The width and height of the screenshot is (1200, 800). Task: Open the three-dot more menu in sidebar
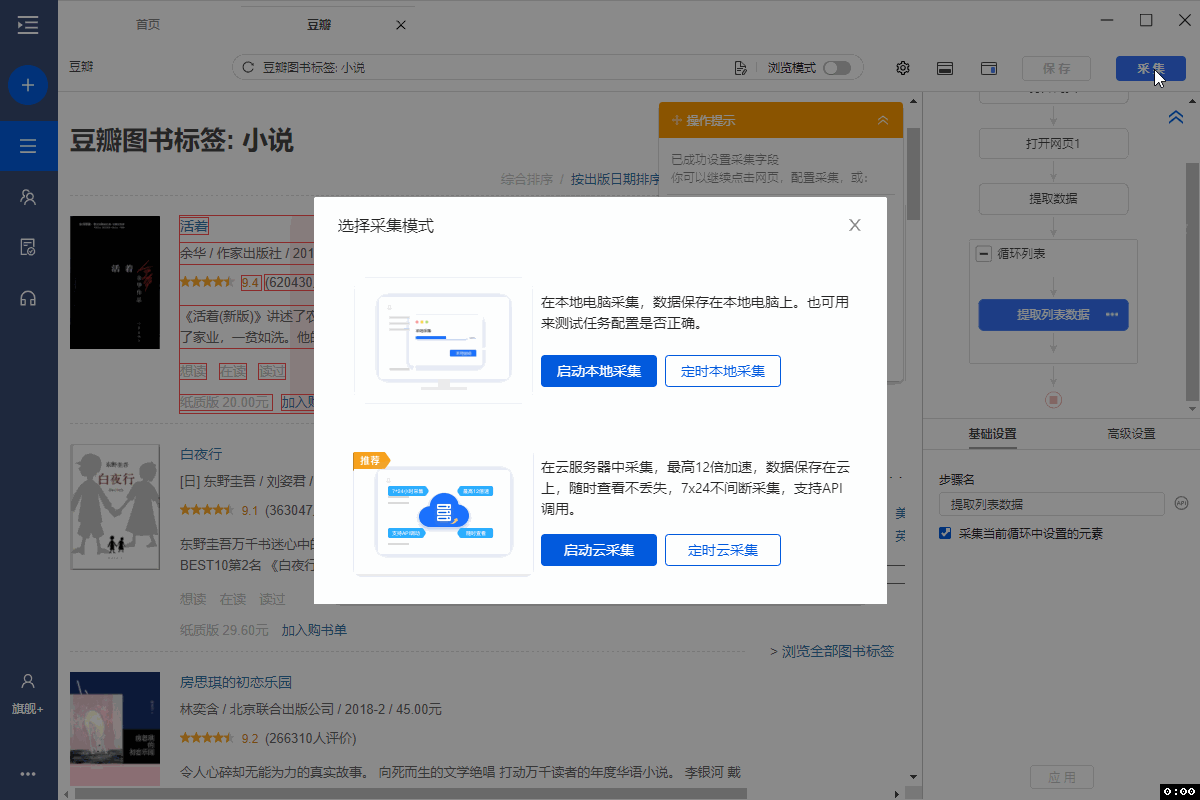28,773
